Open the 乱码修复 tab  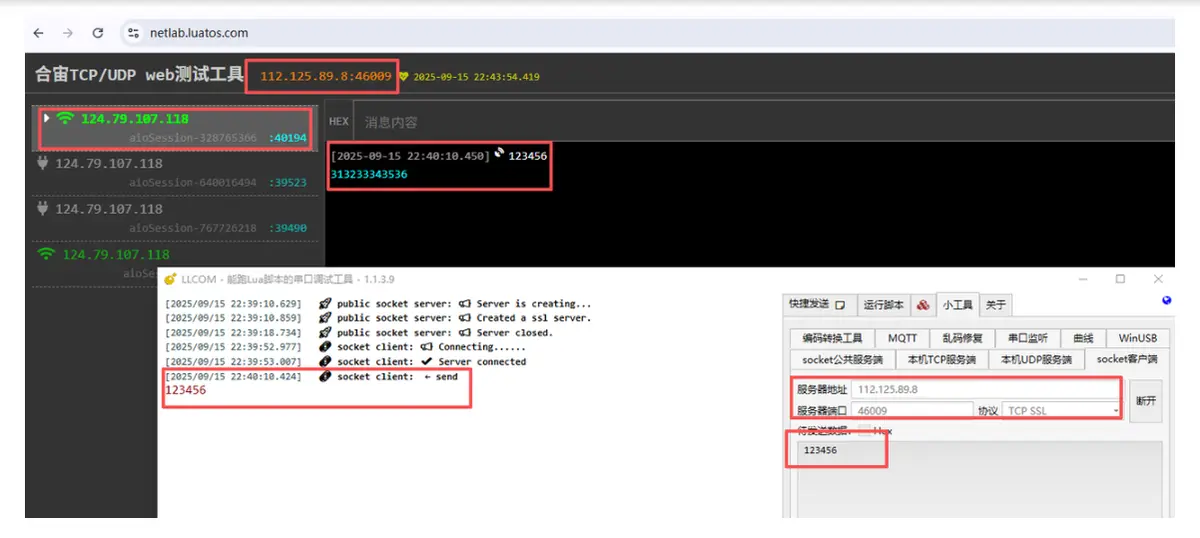[963, 338]
